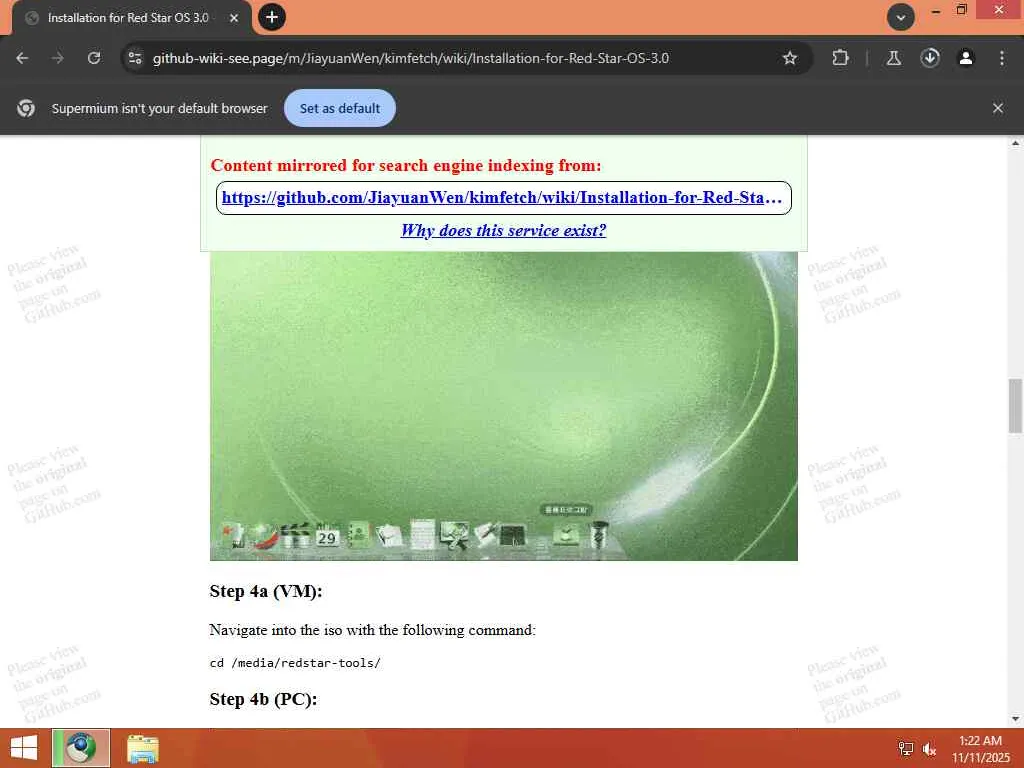Open the Windows Start button
The height and width of the screenshot is (768, 1024).
click(x=24, y=748)
